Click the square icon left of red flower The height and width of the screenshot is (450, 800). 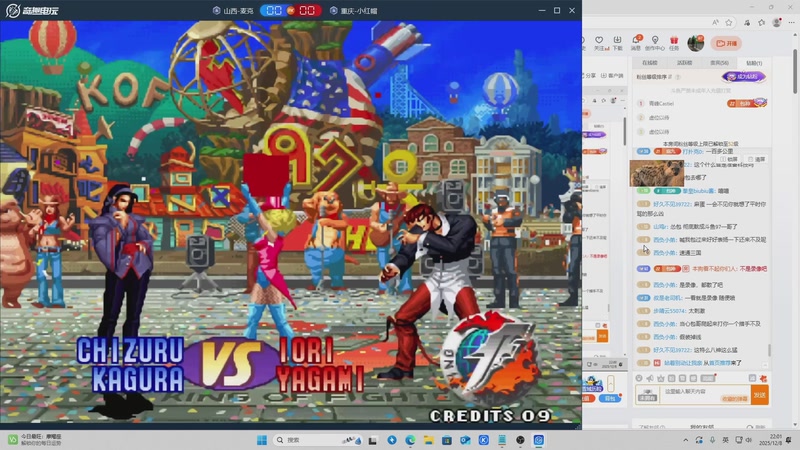click(x=752, y=378)
